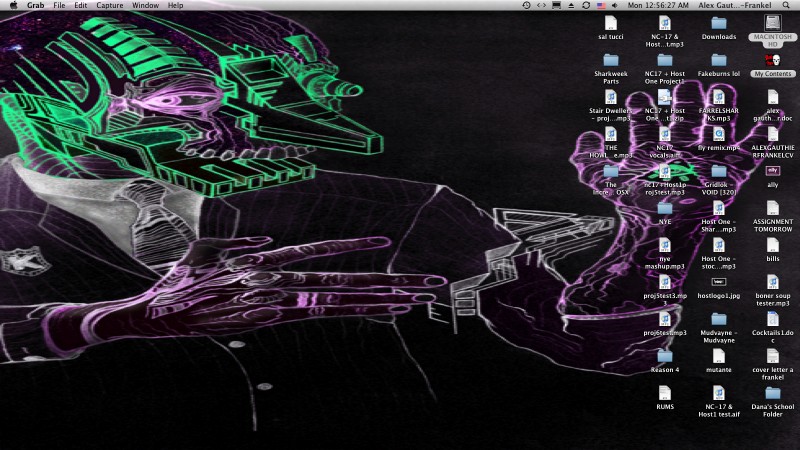Image resolution: width=800 pixels, height=450 pixels.
Task: Select the boner soup tester.mp3 file
Action: click(773, 282)
